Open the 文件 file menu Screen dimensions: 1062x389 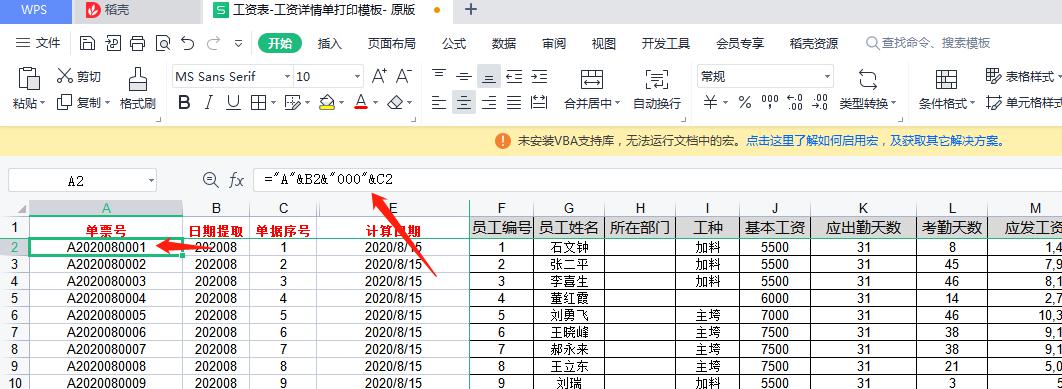coord(39,43)
